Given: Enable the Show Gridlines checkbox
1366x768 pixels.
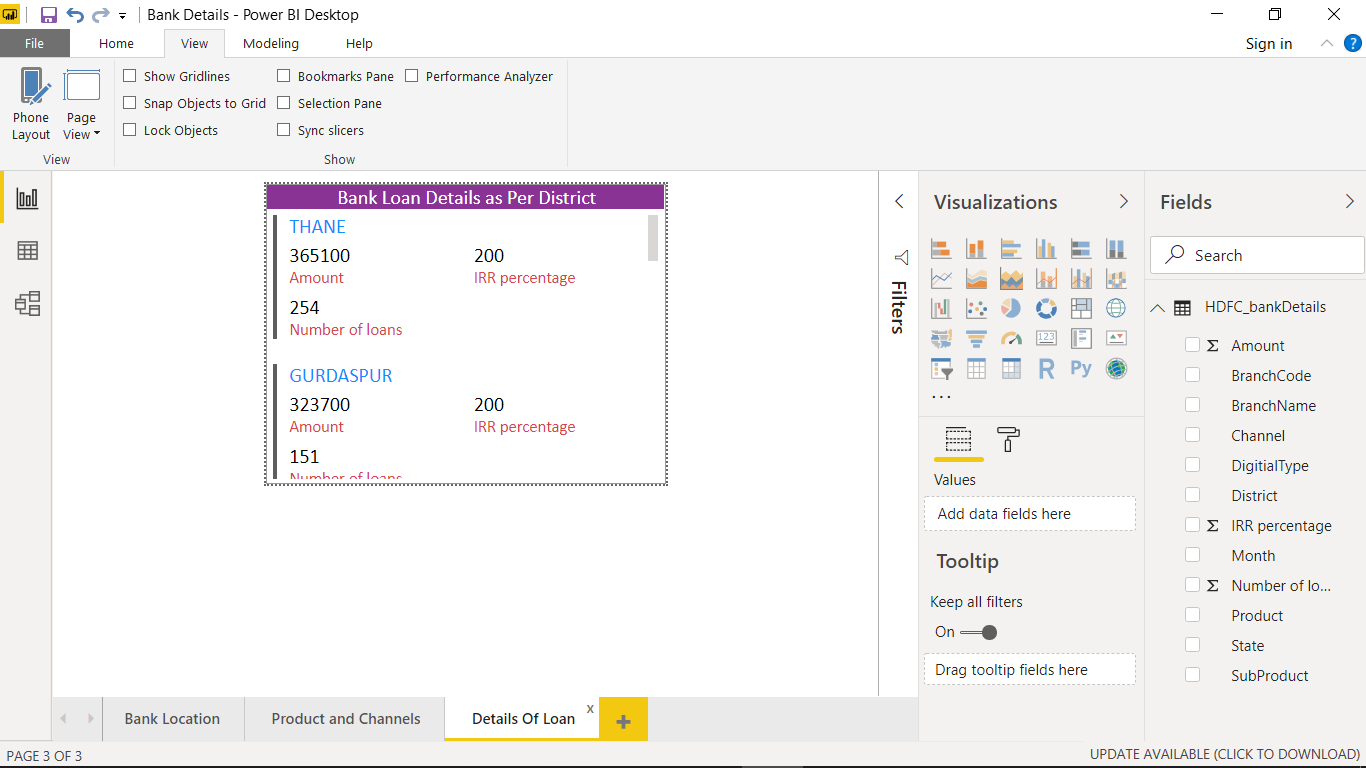Looking at the screenshot, I should pos(129,75).
